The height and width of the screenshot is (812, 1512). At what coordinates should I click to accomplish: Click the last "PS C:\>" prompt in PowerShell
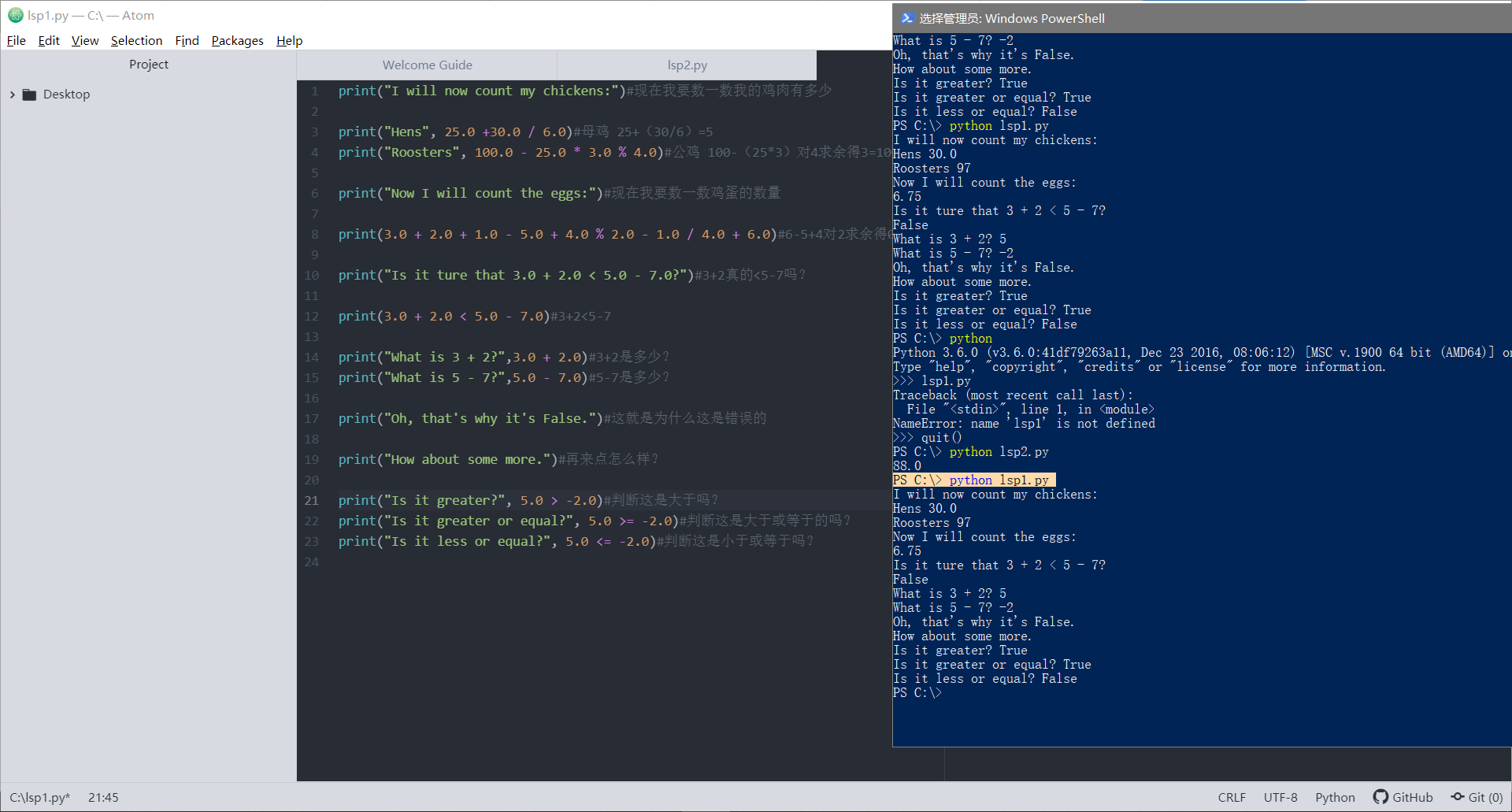pyautogui.click(x=917, y=692)
